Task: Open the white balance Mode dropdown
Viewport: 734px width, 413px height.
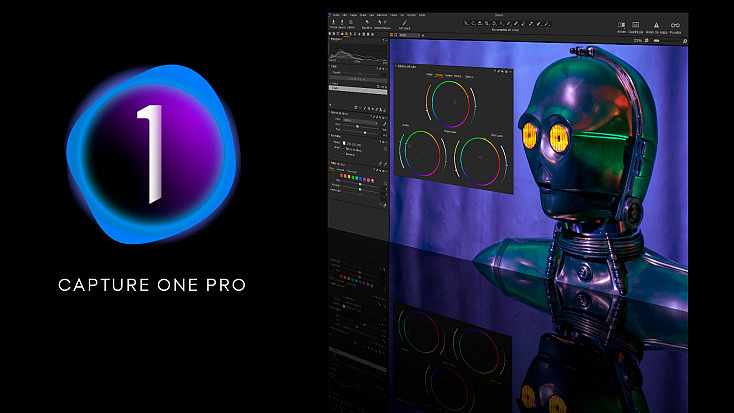Action: point(360,120)
